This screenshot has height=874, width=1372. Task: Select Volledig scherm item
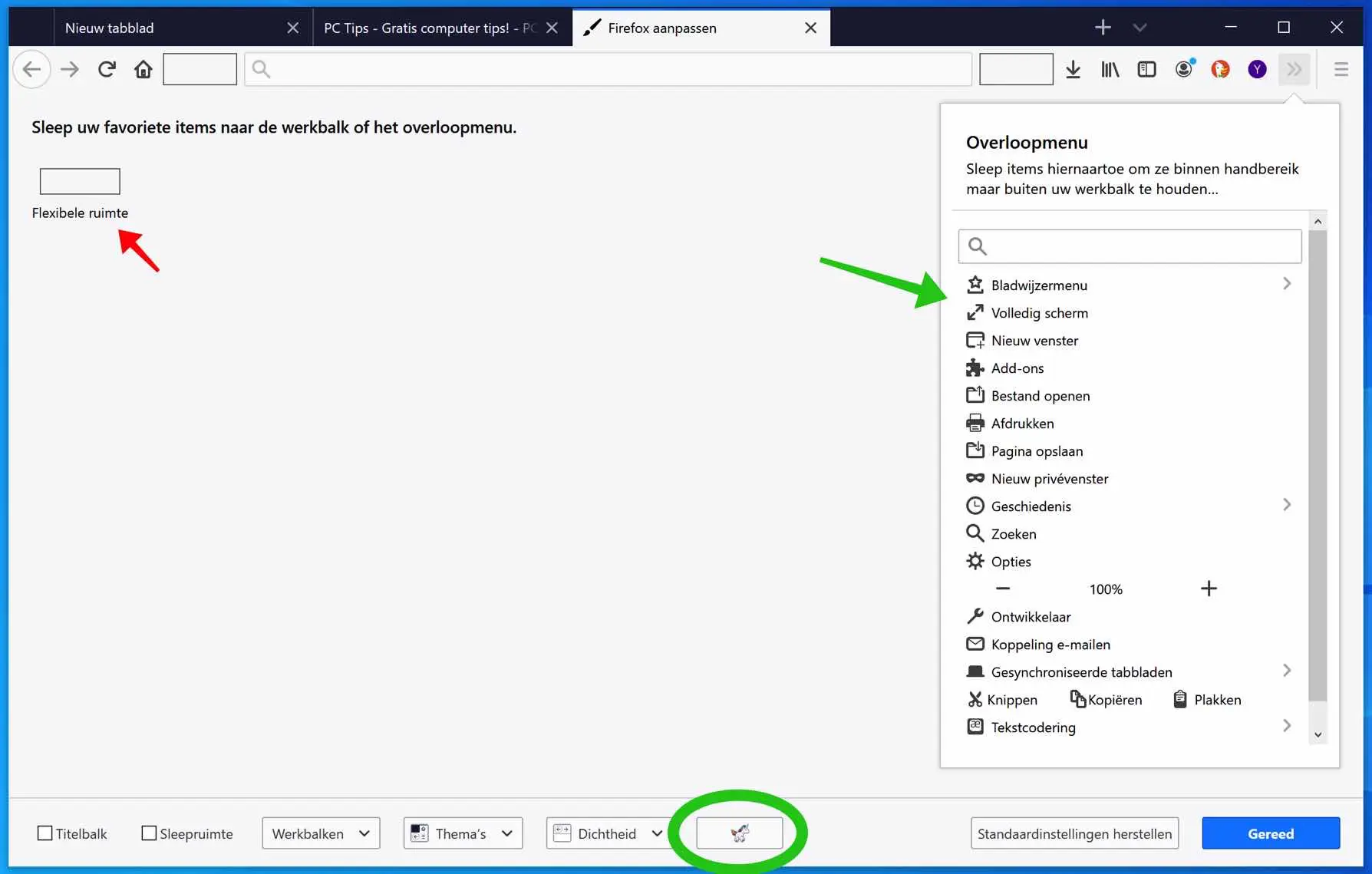click(x=1130, y=312)
